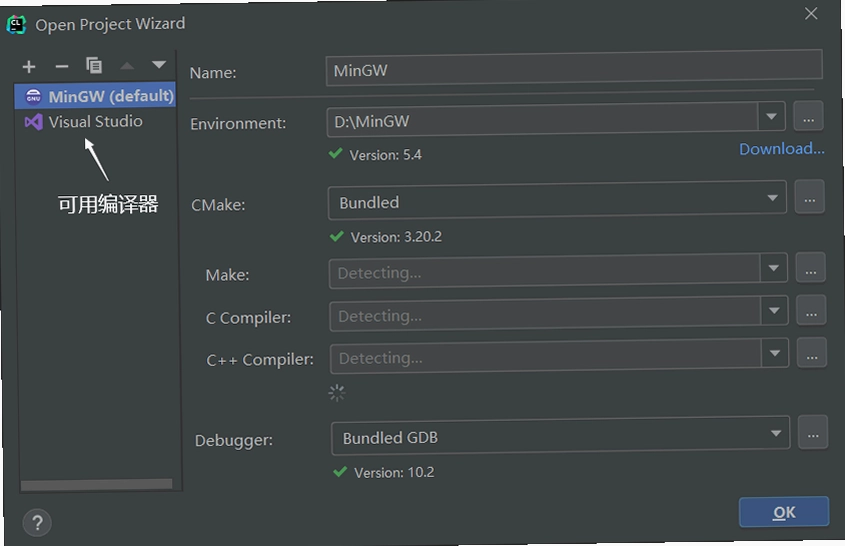Copy the selected toolchain
This screenshot has width=845, height=546.
94,65
